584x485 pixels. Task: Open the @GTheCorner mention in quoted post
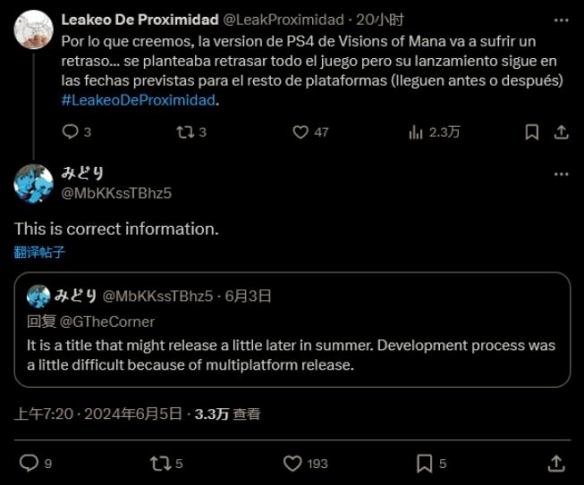coord(107,321)
